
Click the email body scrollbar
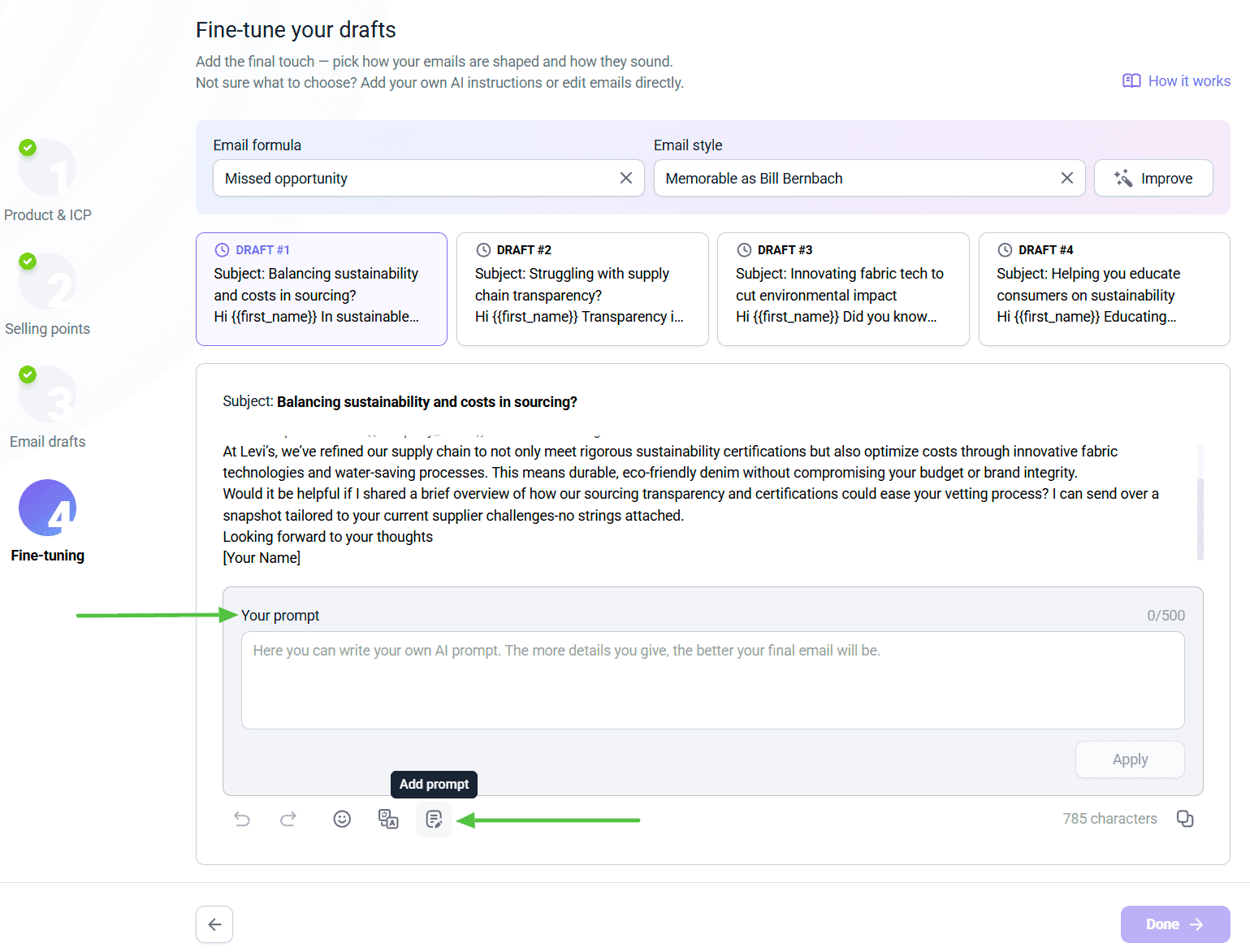click(1200, 504)
